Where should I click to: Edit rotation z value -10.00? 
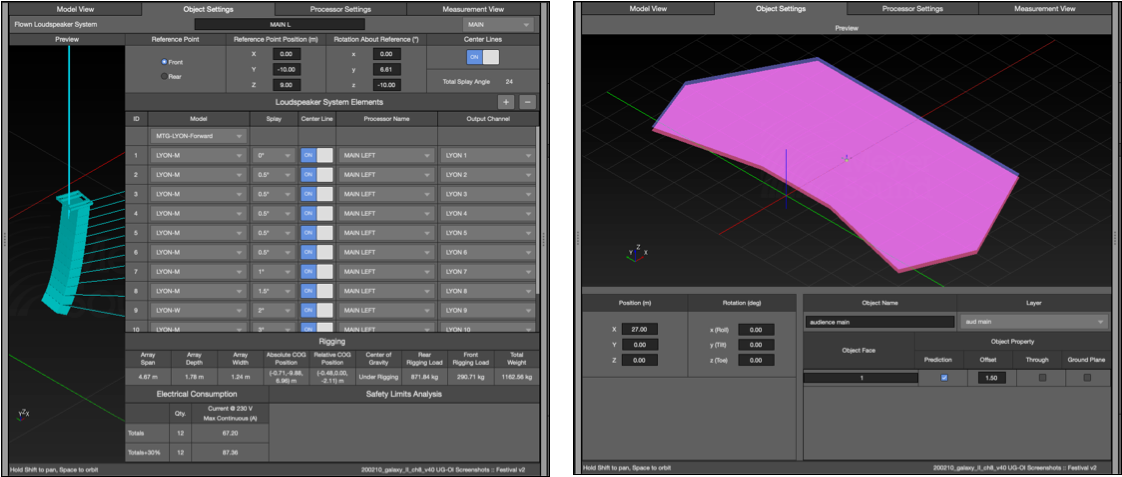point(386,85)
